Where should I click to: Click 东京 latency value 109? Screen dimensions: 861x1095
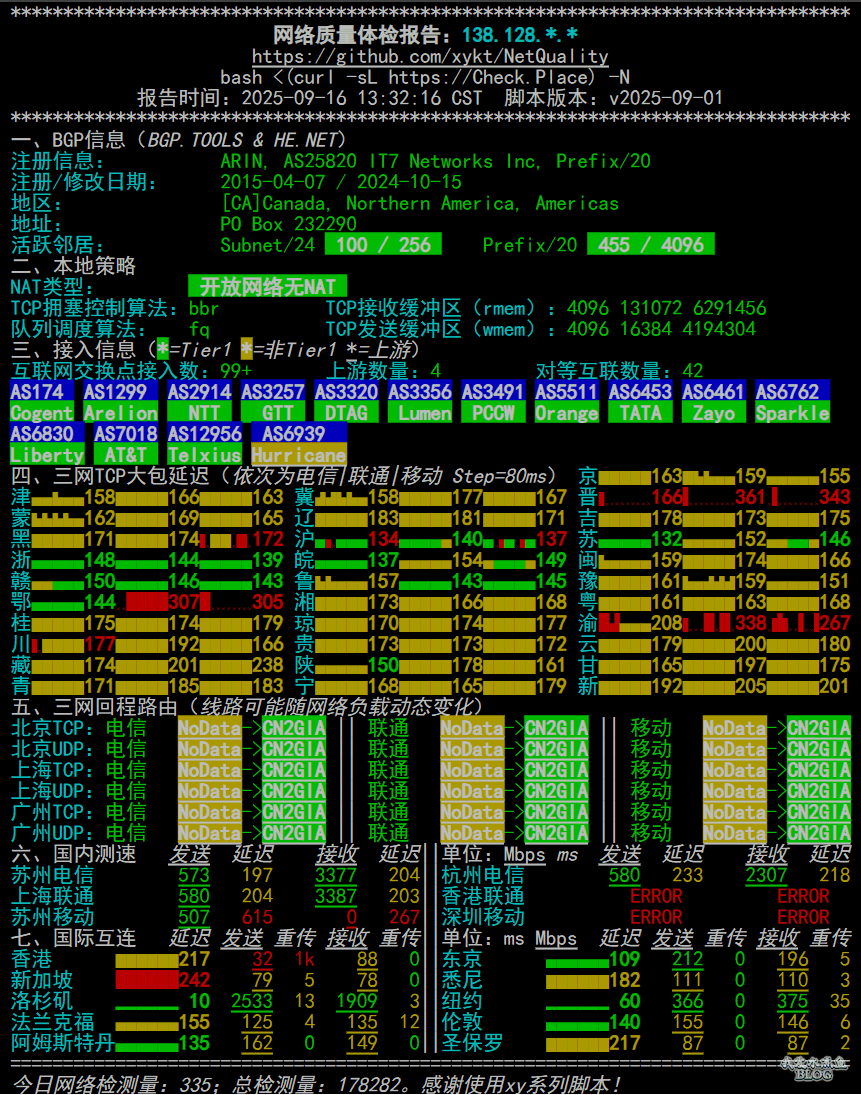(625, 959)
